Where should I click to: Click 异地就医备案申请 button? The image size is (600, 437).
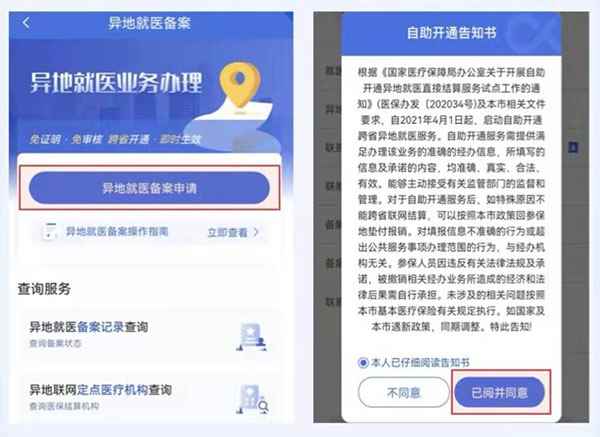point(149,188)
